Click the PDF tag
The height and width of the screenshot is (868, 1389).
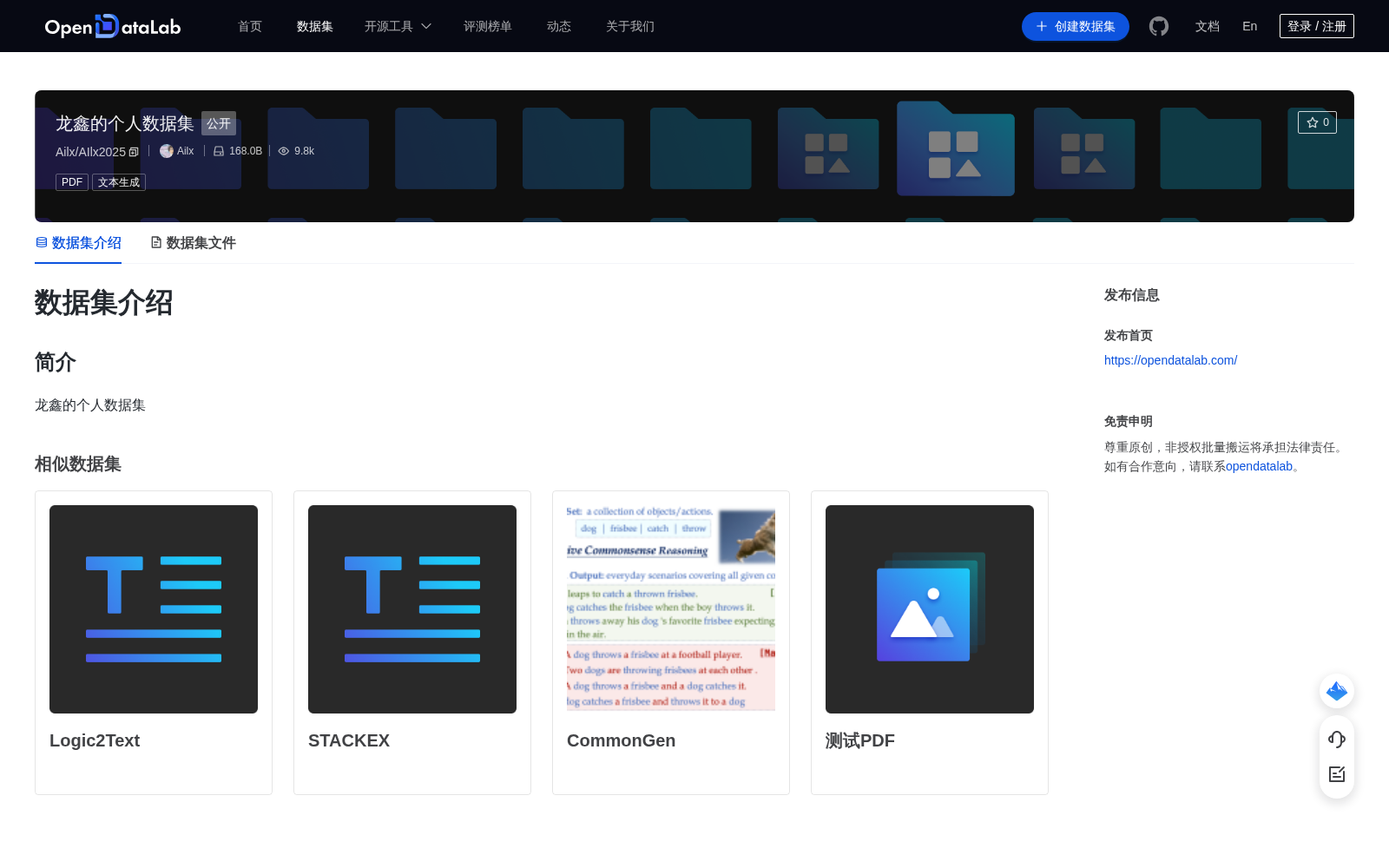pos(72,182)
